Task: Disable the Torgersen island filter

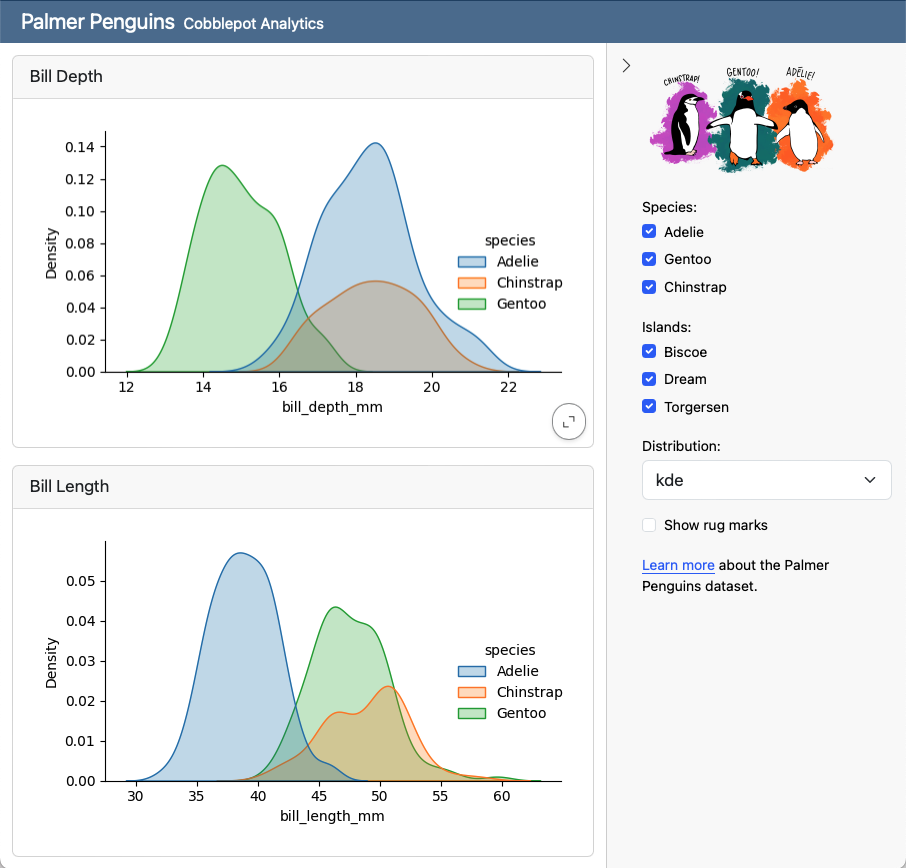Action: pos(650,407)
